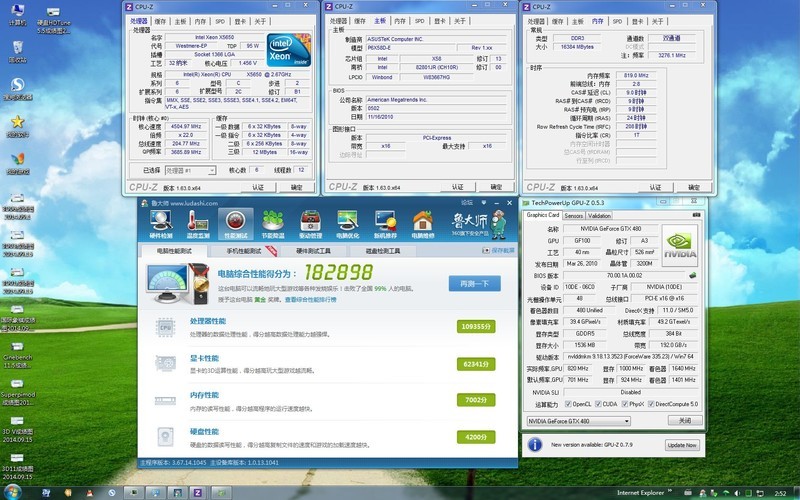
Task: Switch to 磁盘检测工具 tab in Ludashi
Action: (x=383, y=251)
